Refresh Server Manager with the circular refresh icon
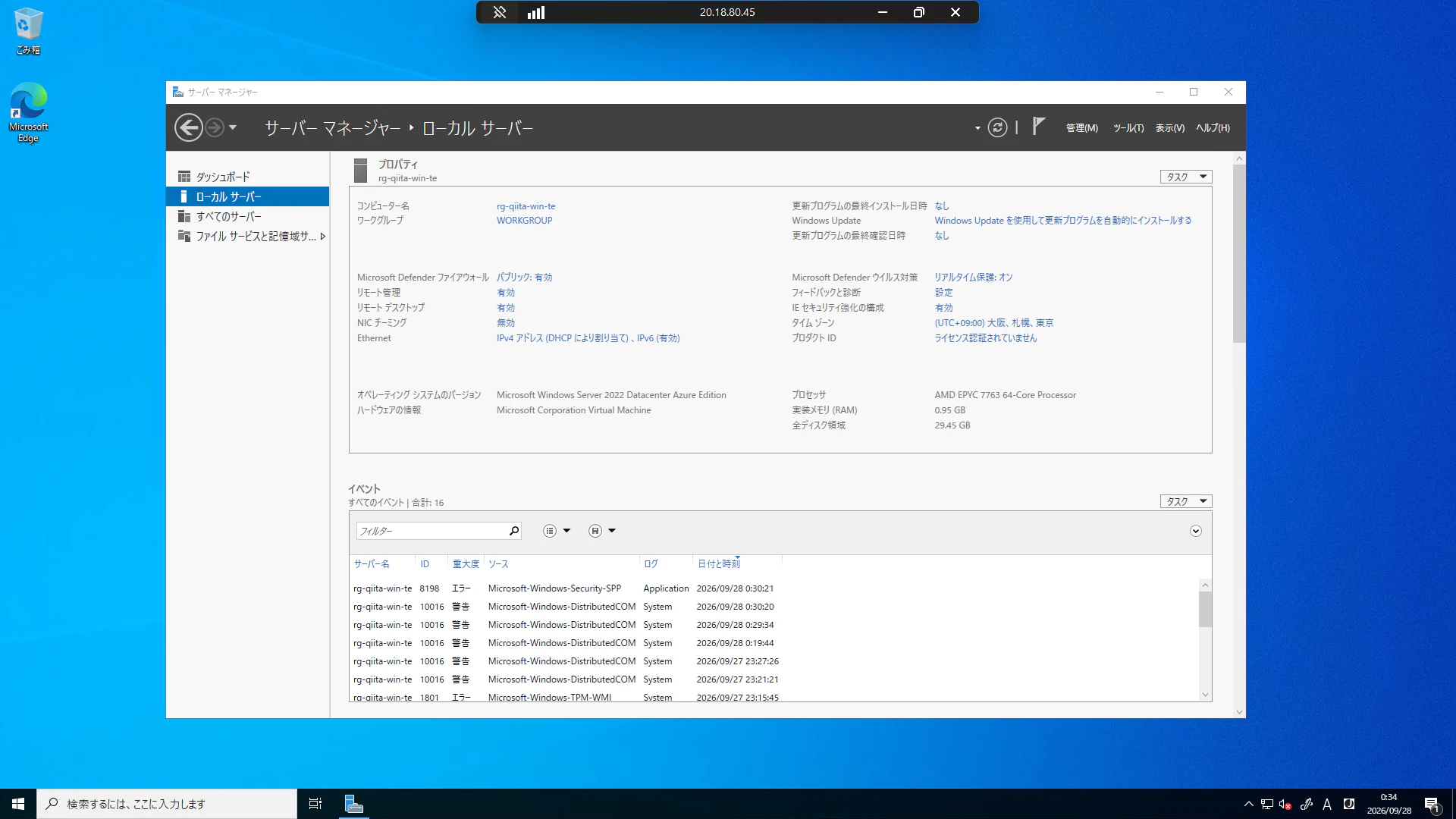The image size is (1456, 819). coord(998,127)
